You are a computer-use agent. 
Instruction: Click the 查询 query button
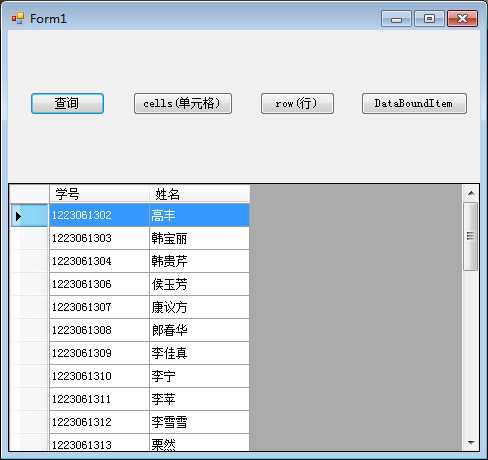point(67,103)
